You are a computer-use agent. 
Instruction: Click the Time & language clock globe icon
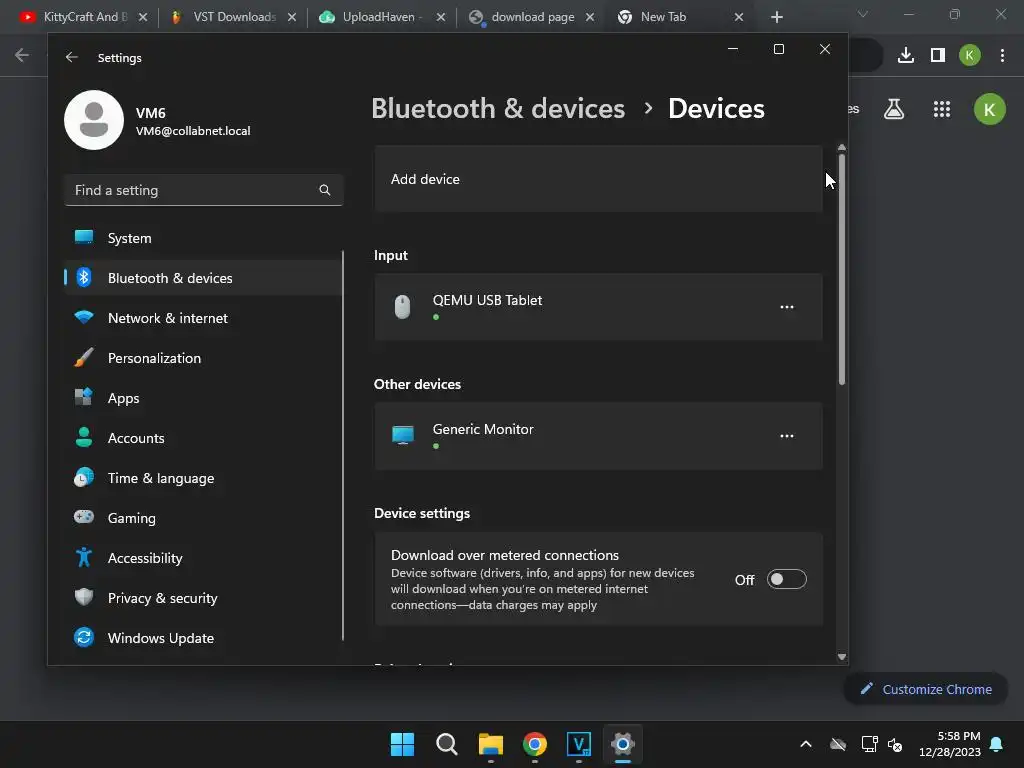click(x=84, y=477)
